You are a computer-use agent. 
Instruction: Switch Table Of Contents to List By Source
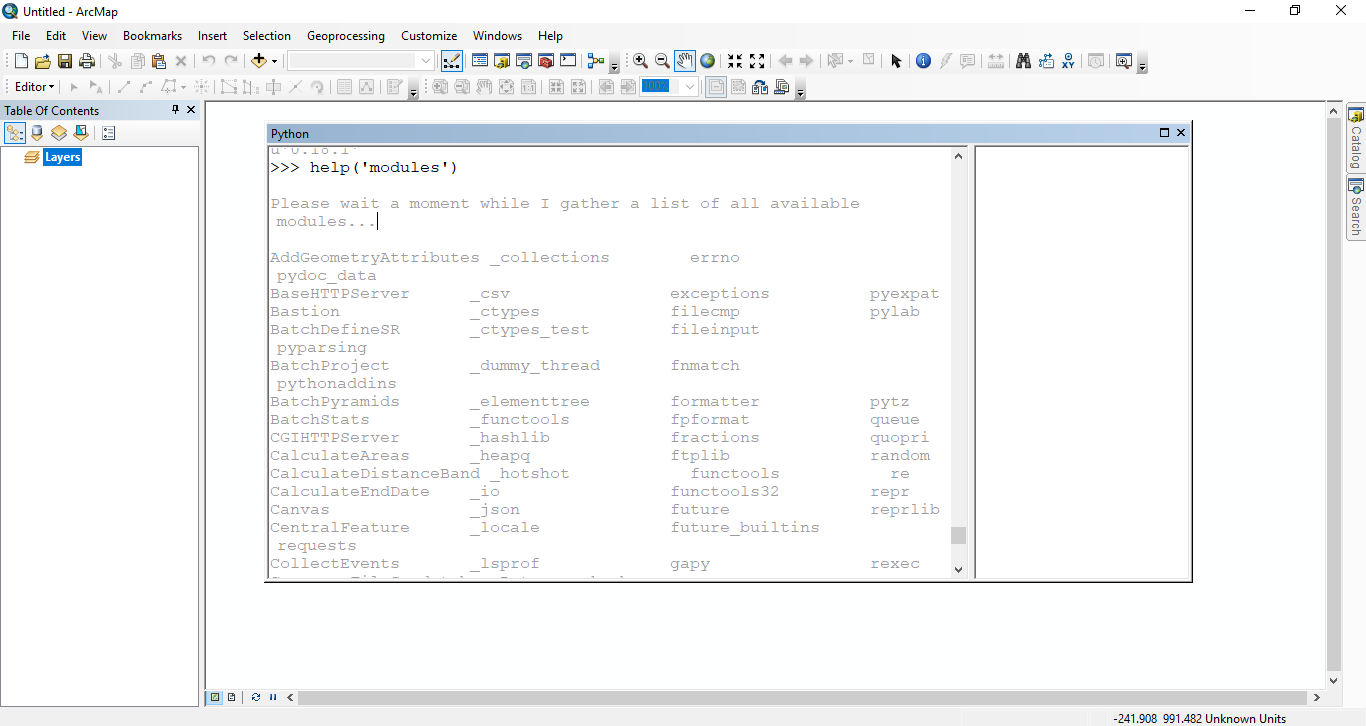tap(37, 132)
